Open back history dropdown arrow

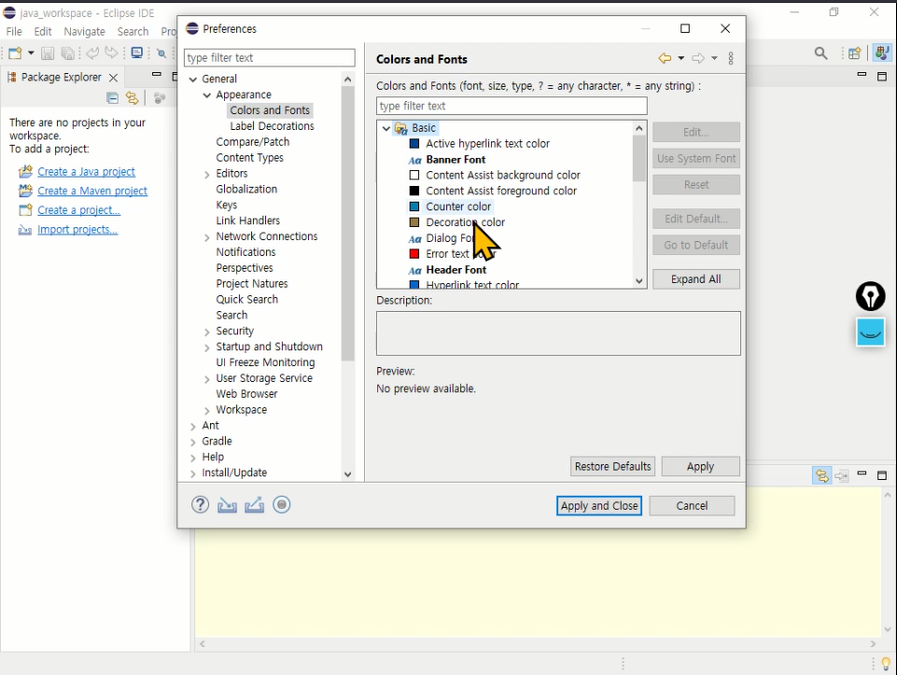point(681,58)
